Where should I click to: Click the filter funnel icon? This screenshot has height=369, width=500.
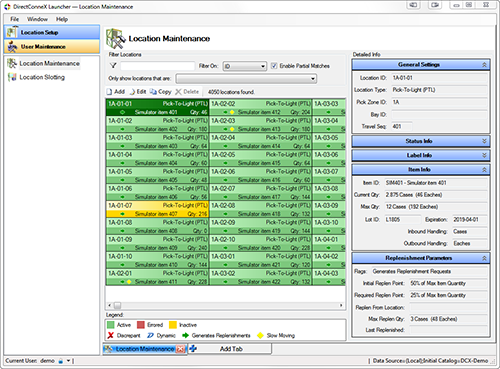coord(113,65)
